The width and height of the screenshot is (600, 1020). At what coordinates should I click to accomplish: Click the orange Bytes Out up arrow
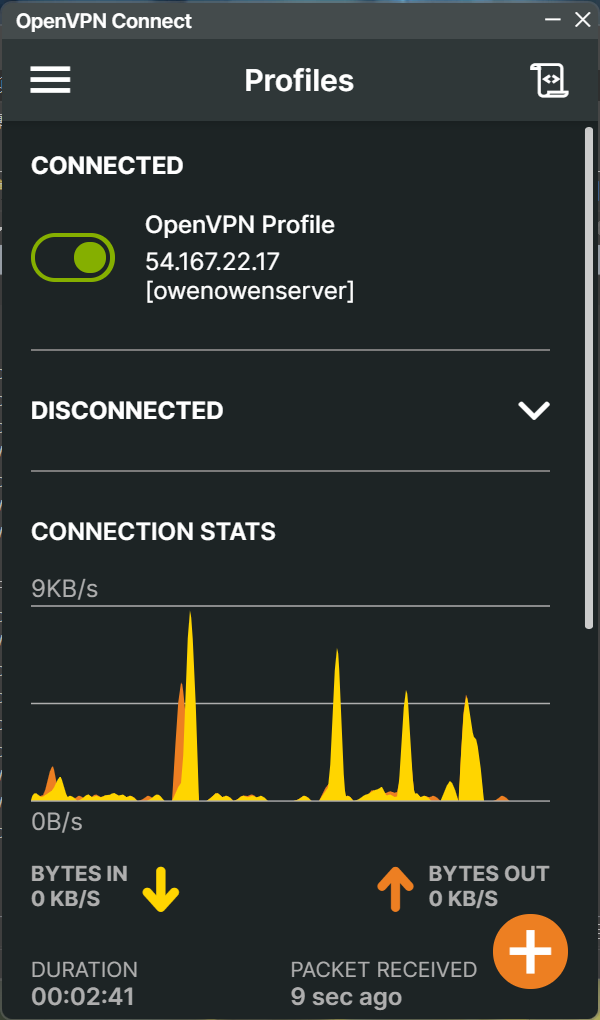click(x=395, y=889)
